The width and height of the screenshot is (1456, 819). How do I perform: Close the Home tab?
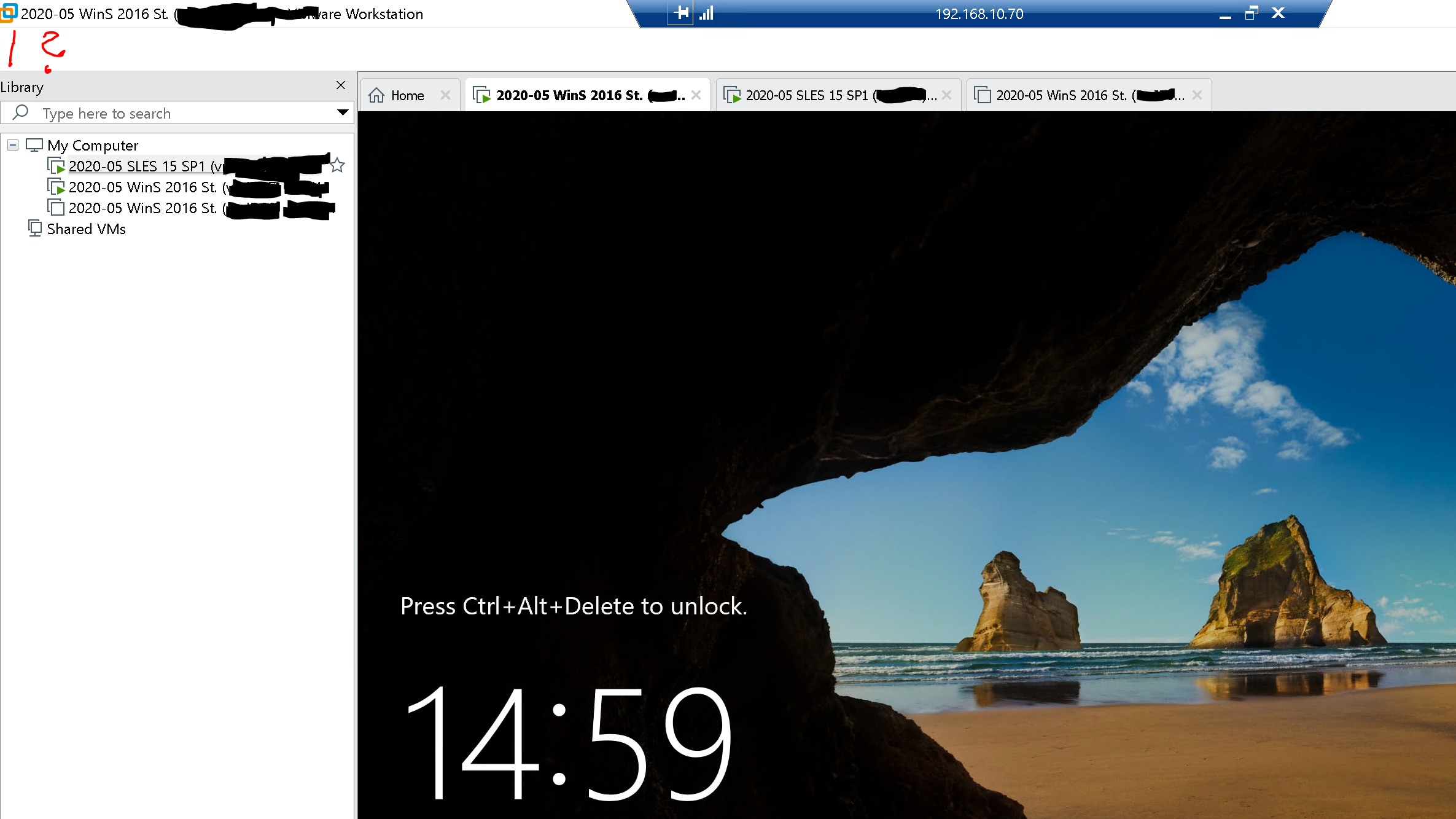[x=446, y=95]
